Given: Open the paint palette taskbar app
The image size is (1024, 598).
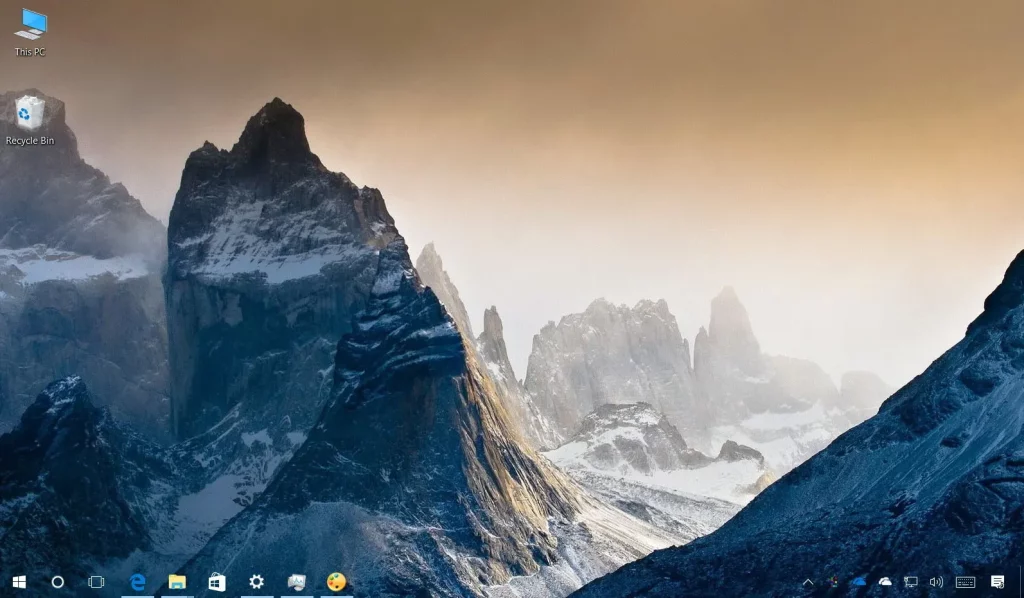Looking at the screenshot, I should pos(336,582).
